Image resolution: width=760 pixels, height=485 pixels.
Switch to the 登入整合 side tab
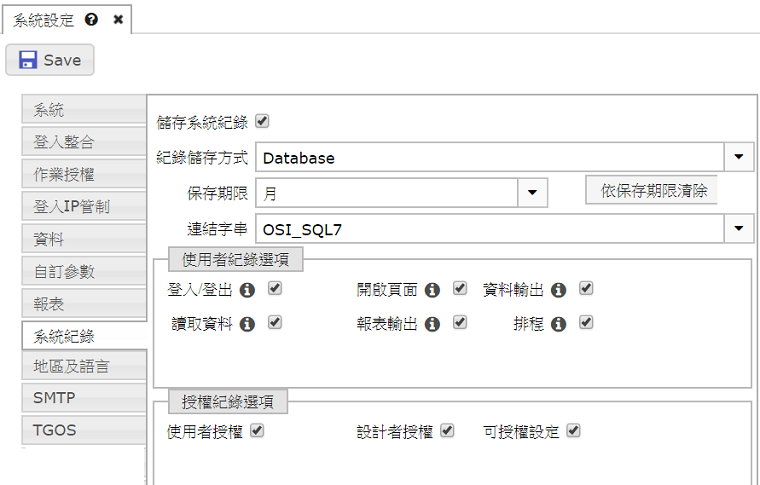coord(84,142)
